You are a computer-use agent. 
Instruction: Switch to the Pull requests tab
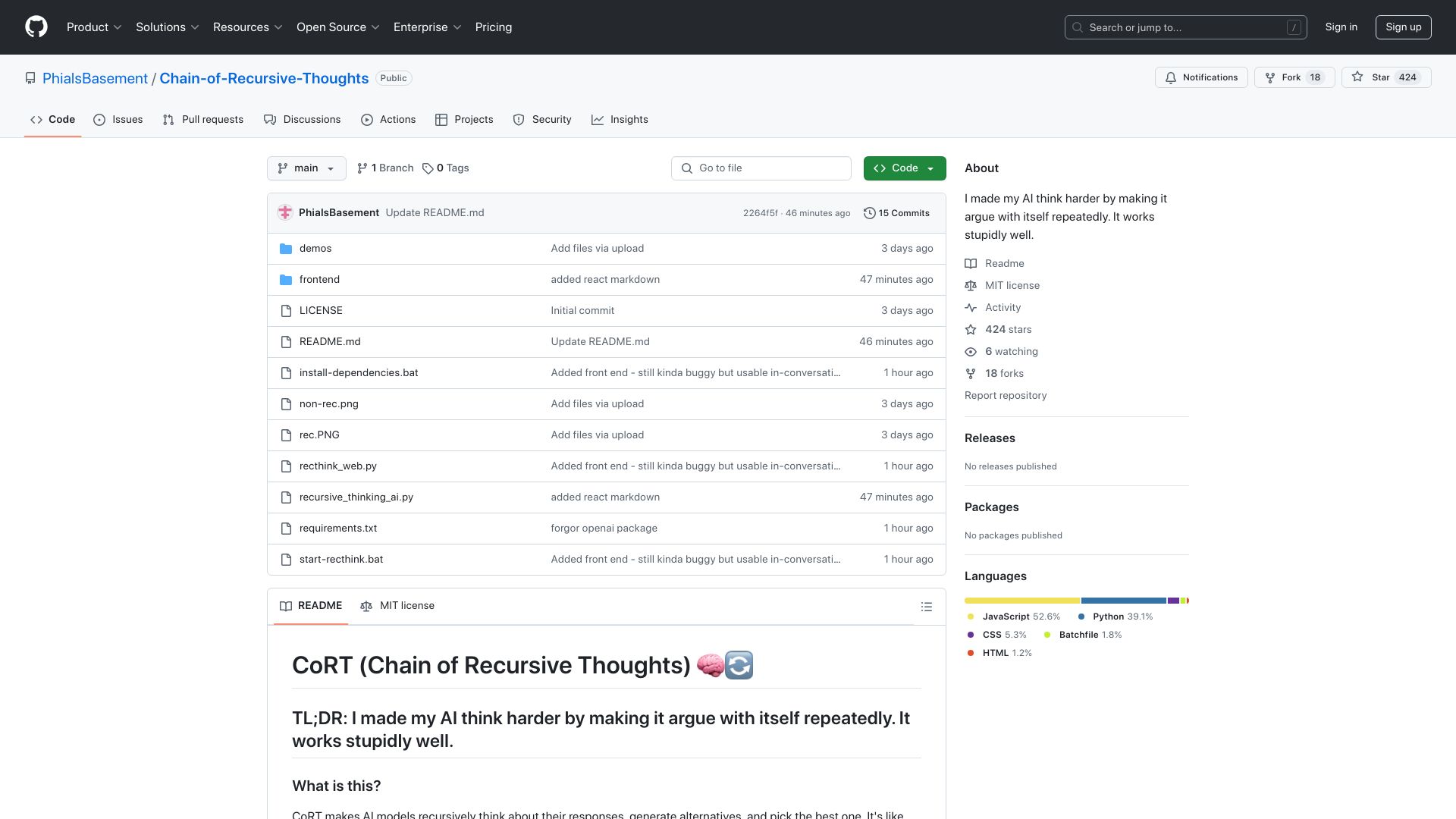[x=202, y=120]
